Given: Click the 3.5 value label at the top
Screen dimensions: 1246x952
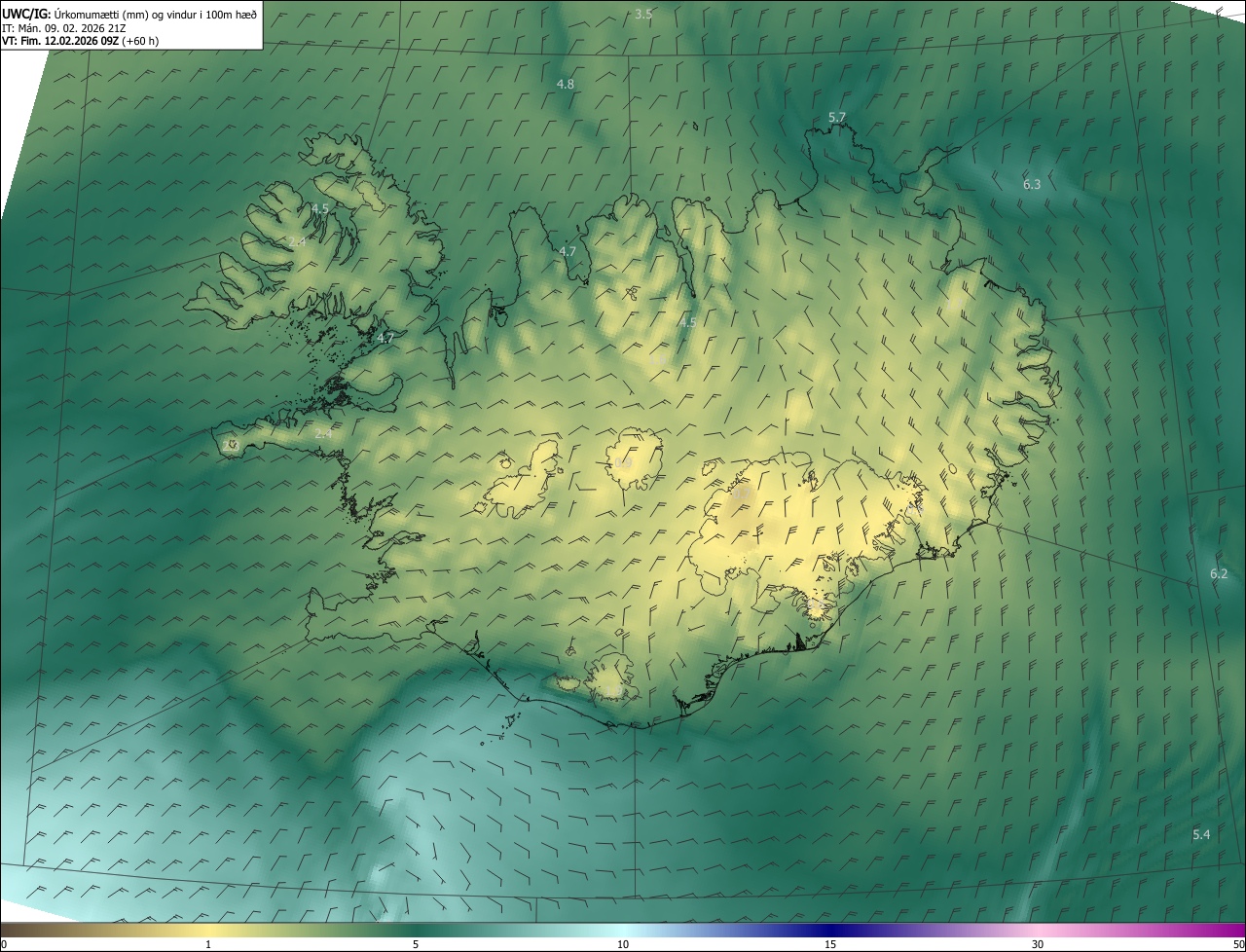Looking at the screenshot, I should [643, 14].
